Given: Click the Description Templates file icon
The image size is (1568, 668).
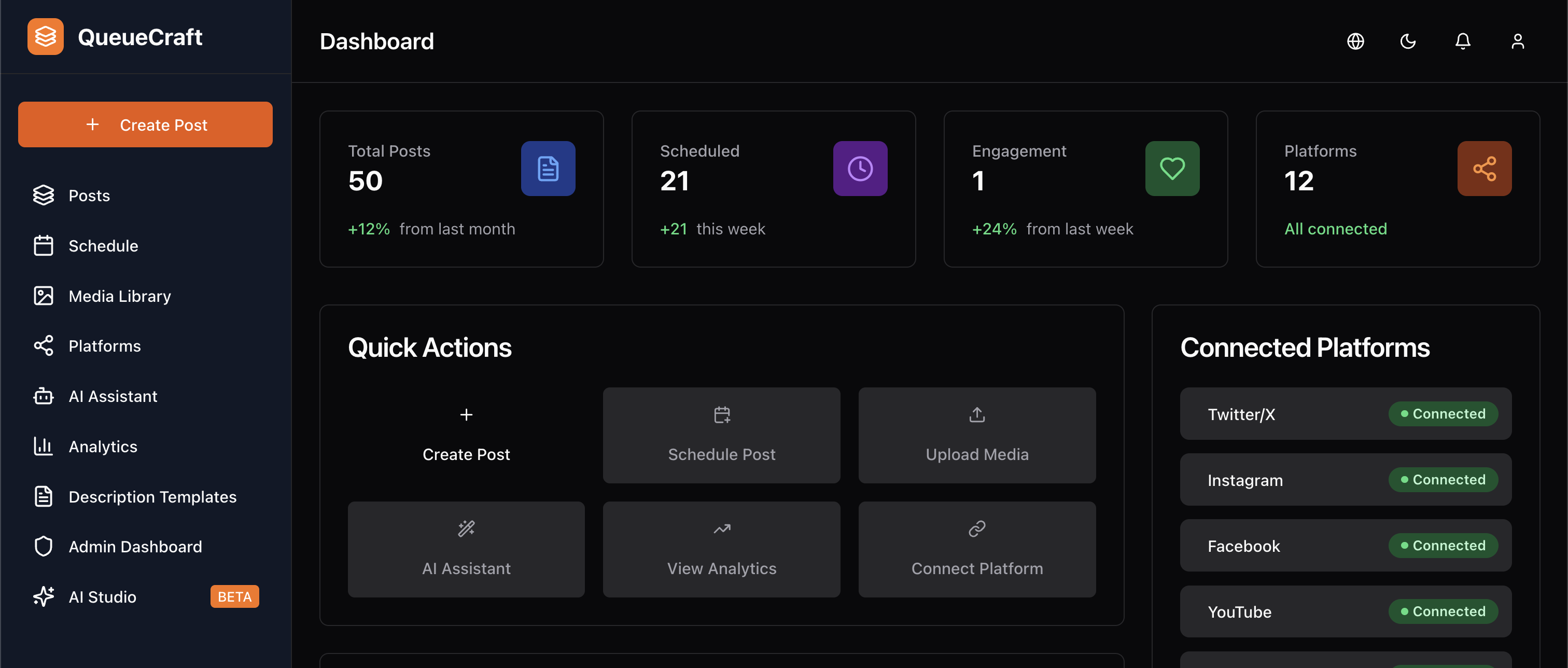Looking at the screenshot, I should click(43, 497).
